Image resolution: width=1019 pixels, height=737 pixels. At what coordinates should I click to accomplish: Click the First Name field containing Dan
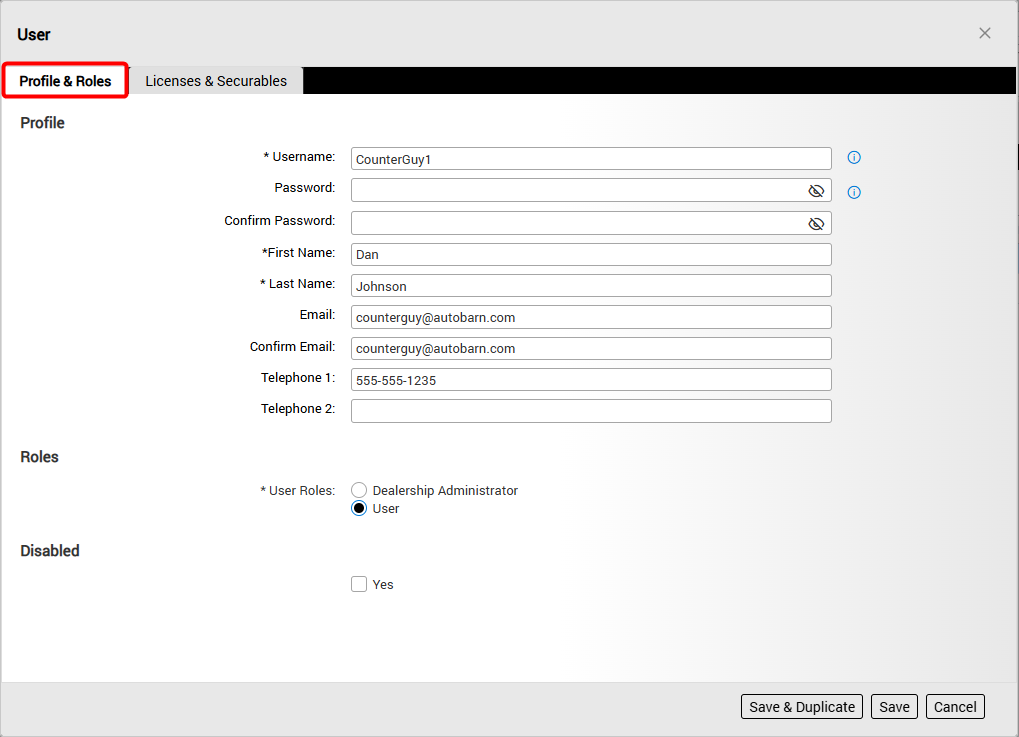coord(590,255)
